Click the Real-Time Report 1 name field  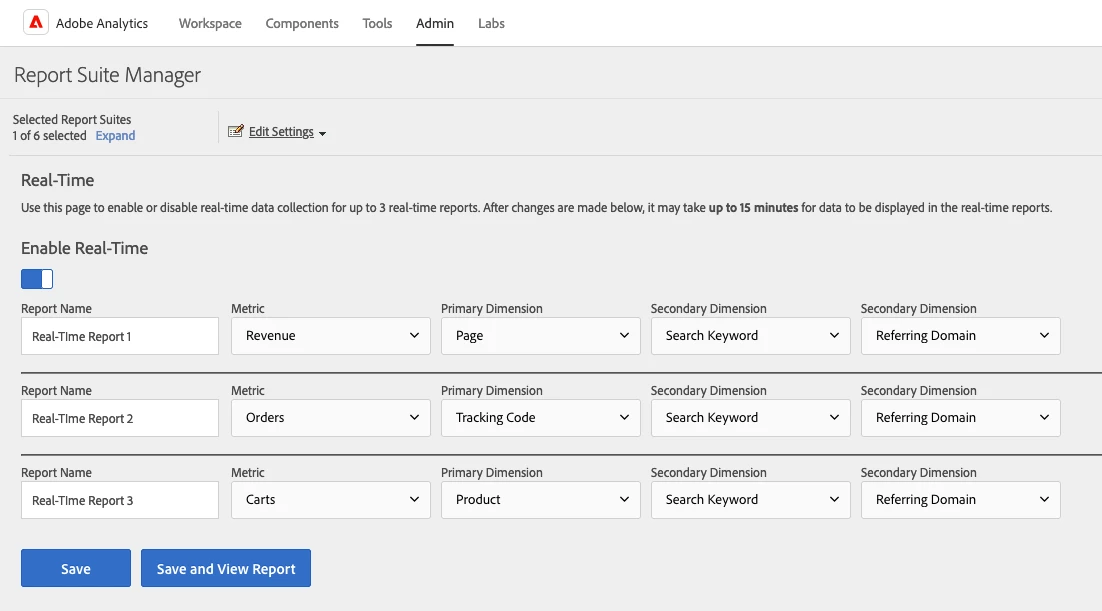click(x=120, y=336)
